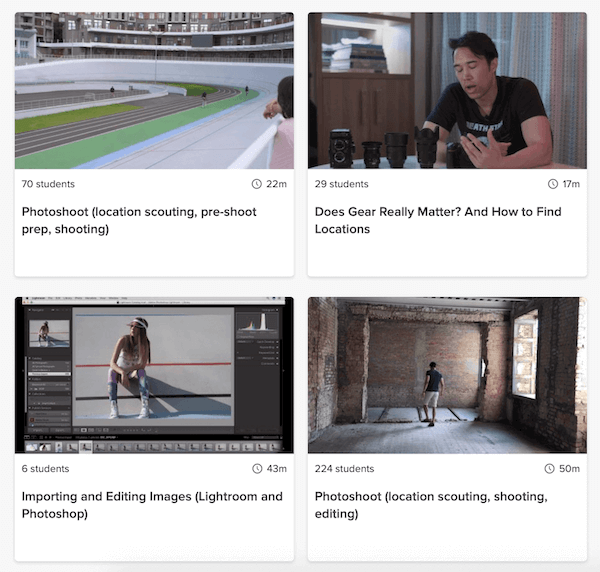Open 'Does Gear Really Matter?' class title
This screenshot has width=600, height=572.
tap(438, 220)
